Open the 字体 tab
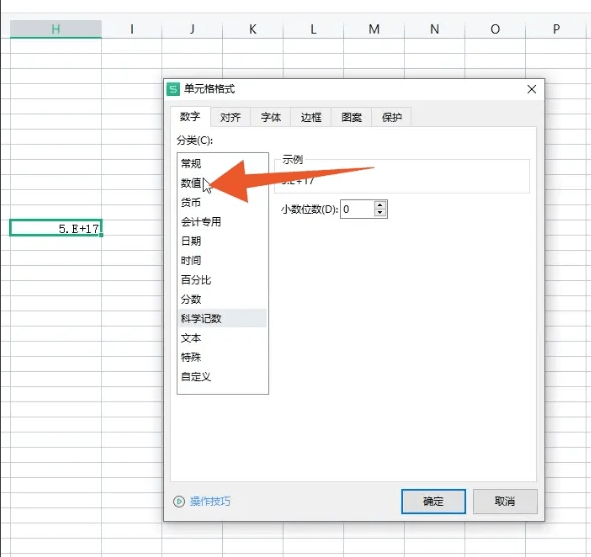The width and height of the screenshot is (591, 557). click(271, 117)
